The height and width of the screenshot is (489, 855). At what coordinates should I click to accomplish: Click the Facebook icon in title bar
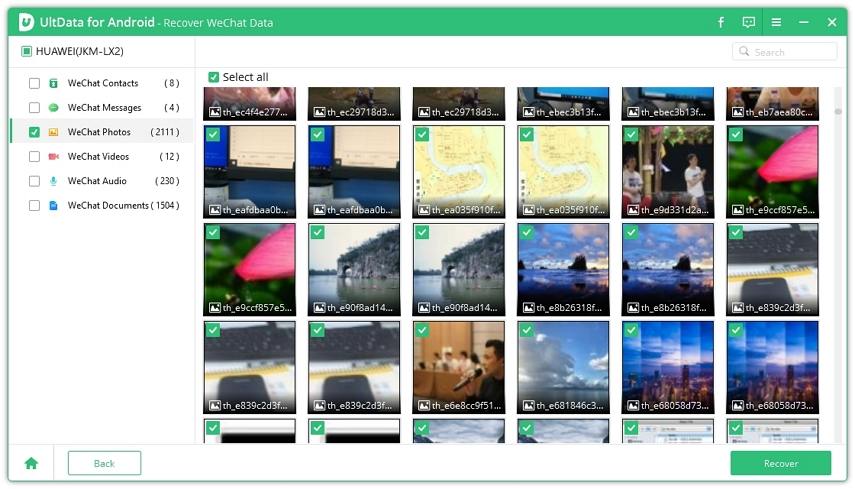tap(721, 22)
